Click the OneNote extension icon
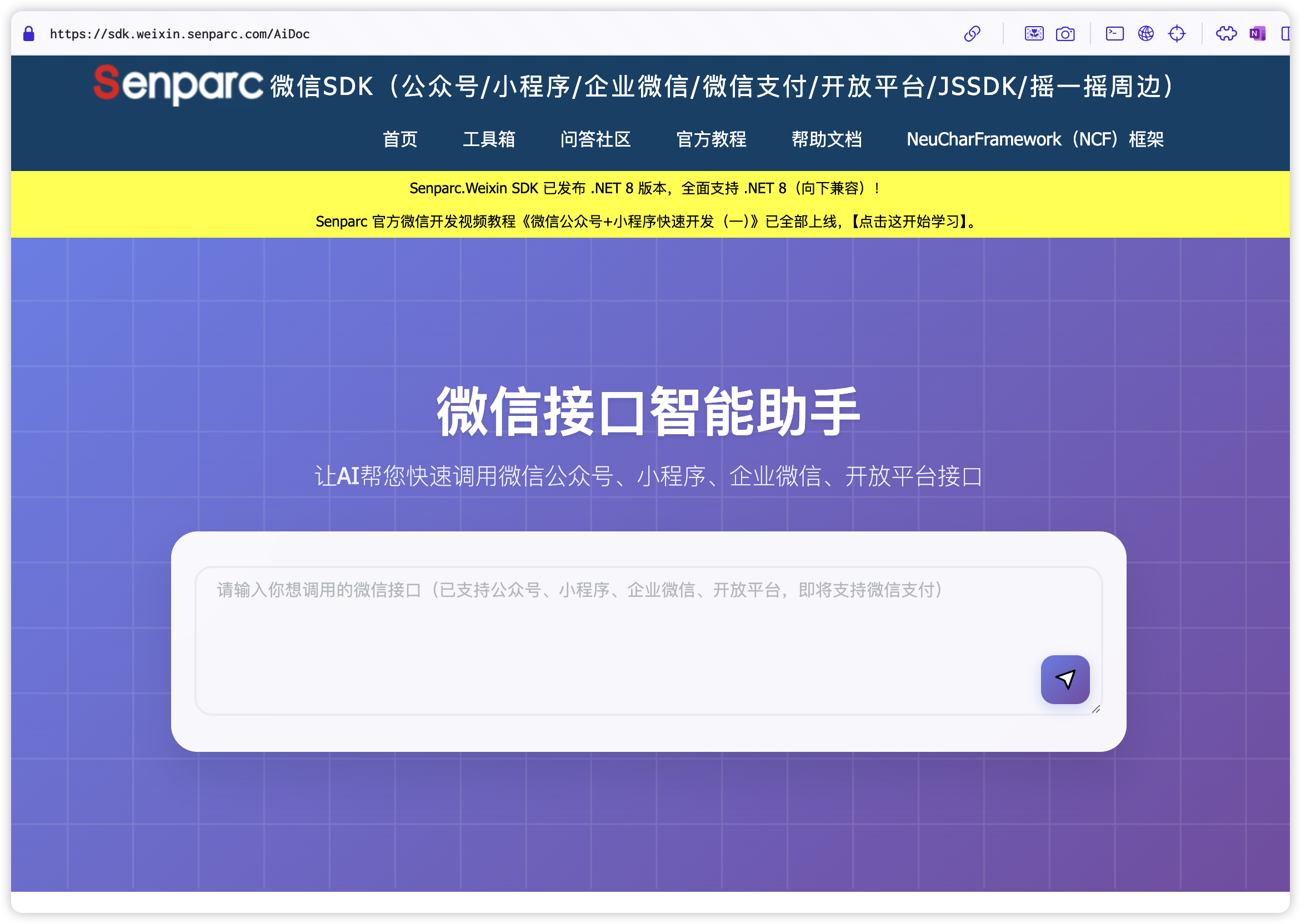Screen dimensions: 1301x924 [x=1257, y=34]
